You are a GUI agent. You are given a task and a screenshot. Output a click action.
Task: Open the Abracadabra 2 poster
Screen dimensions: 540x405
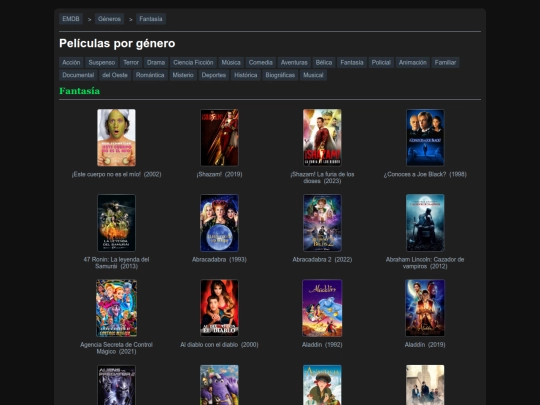tap(322, 223)
